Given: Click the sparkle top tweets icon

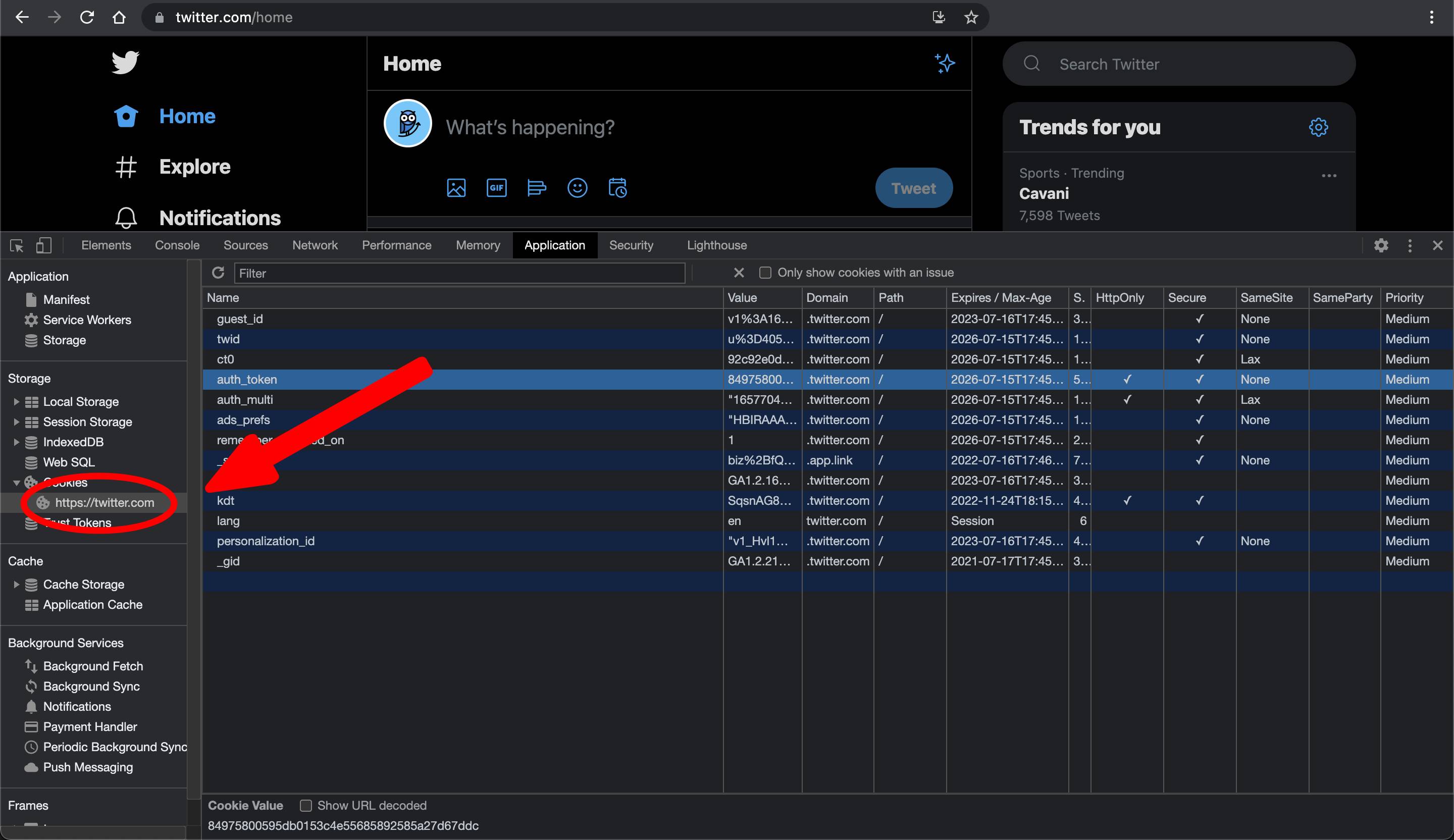Looking at the screenshot, I should [945, 63].
